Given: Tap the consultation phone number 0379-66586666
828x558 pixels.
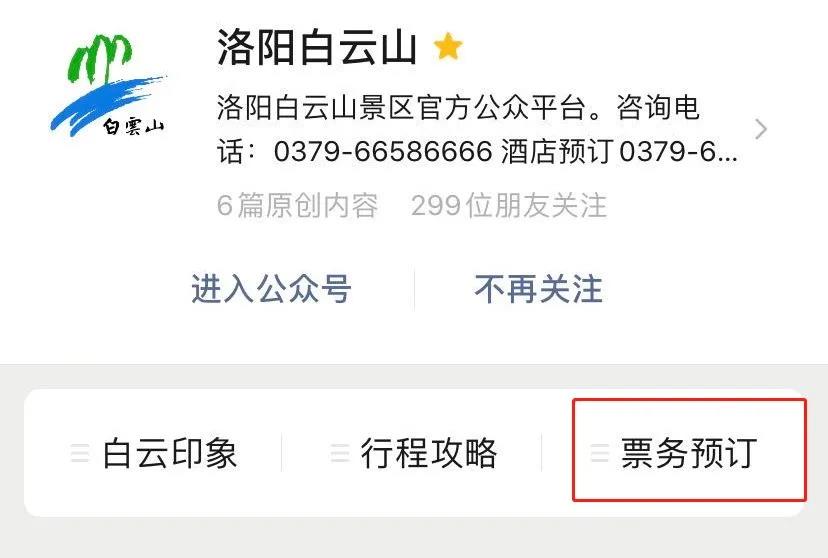Looking at the screenshot, I should (x=383, y=152).
